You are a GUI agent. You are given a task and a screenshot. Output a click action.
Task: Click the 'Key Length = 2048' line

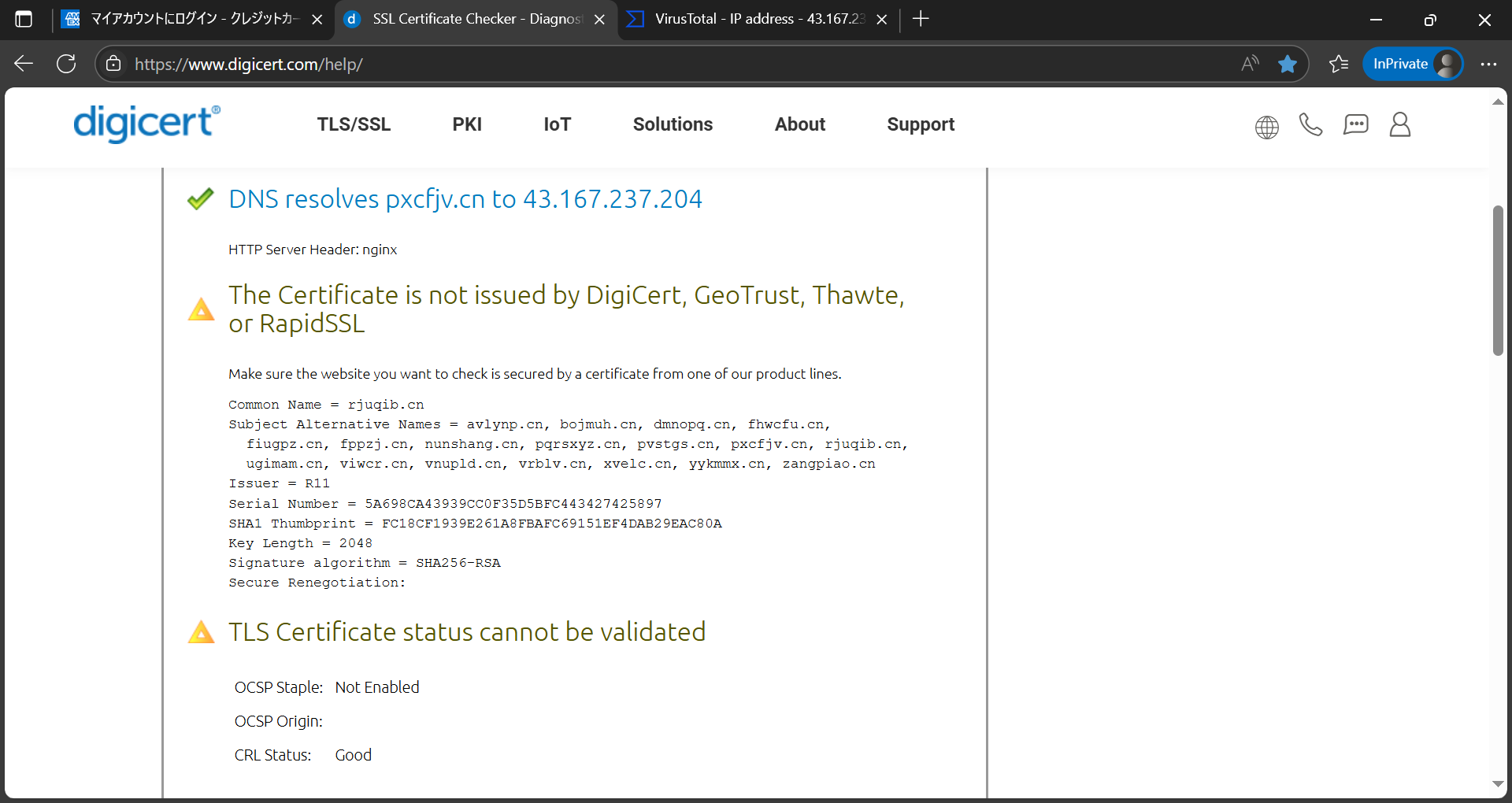(x=300, y=543)
